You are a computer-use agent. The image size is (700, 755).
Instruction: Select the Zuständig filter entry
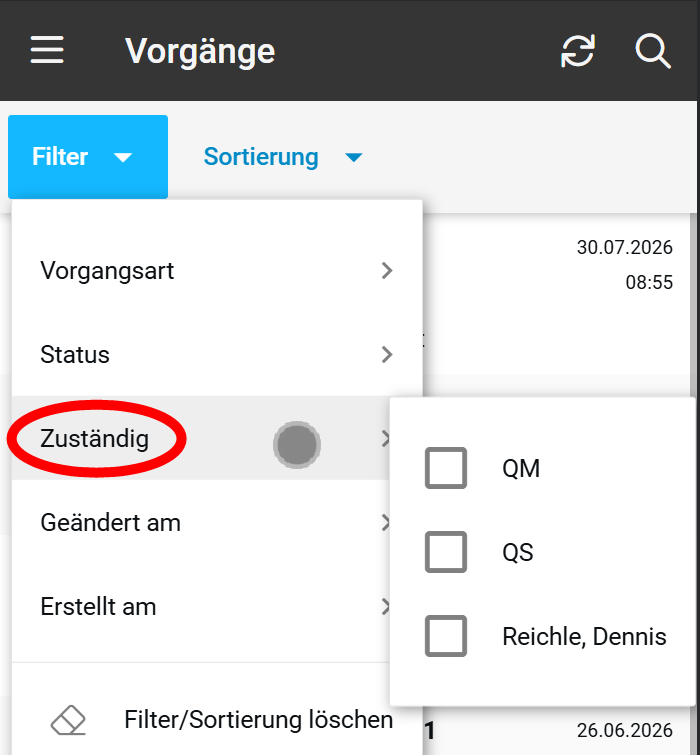(x=201, y=438)
